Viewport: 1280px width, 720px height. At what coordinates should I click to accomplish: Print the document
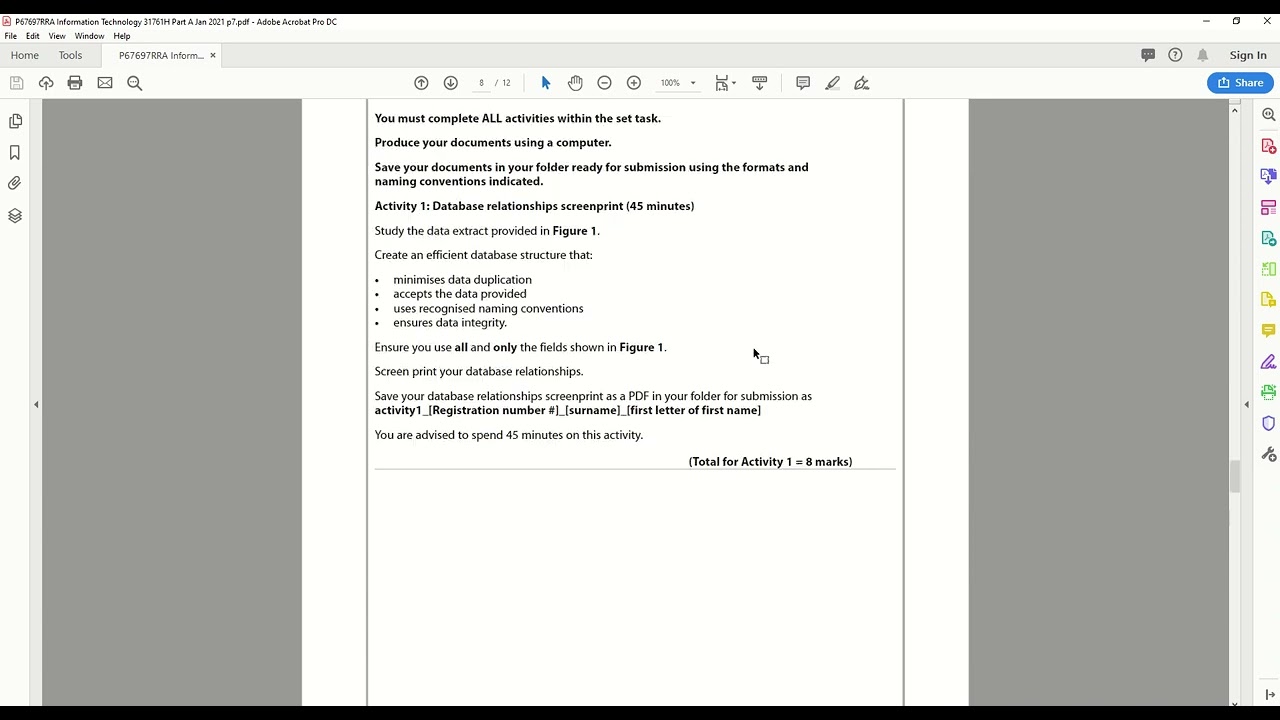(x=75, y=83)
